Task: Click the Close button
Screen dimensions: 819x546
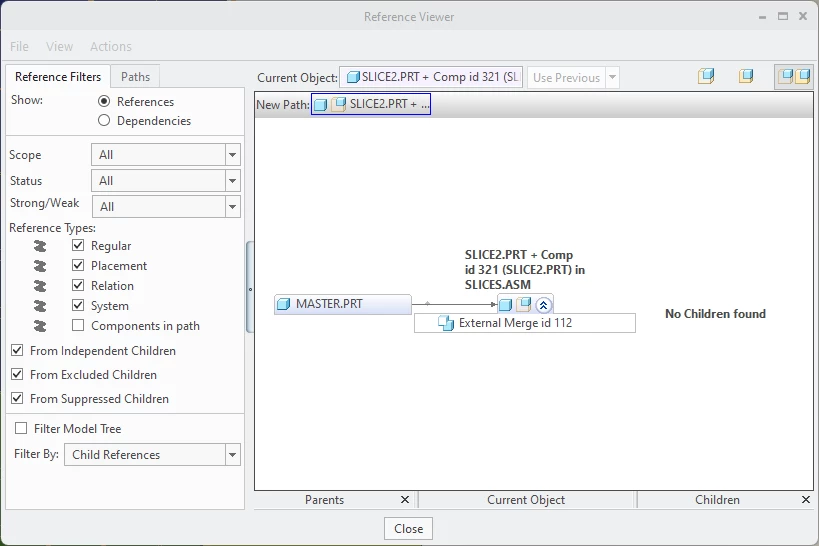Action: (408, 529)
